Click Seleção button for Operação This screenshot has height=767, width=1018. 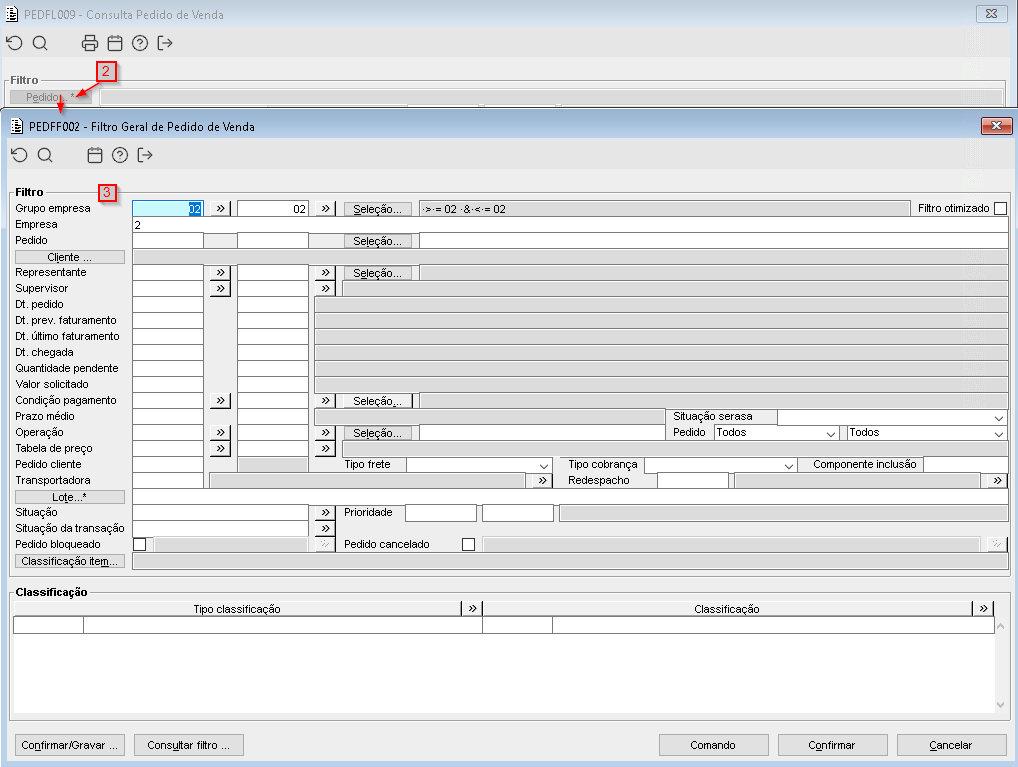(x=377, y=433)
